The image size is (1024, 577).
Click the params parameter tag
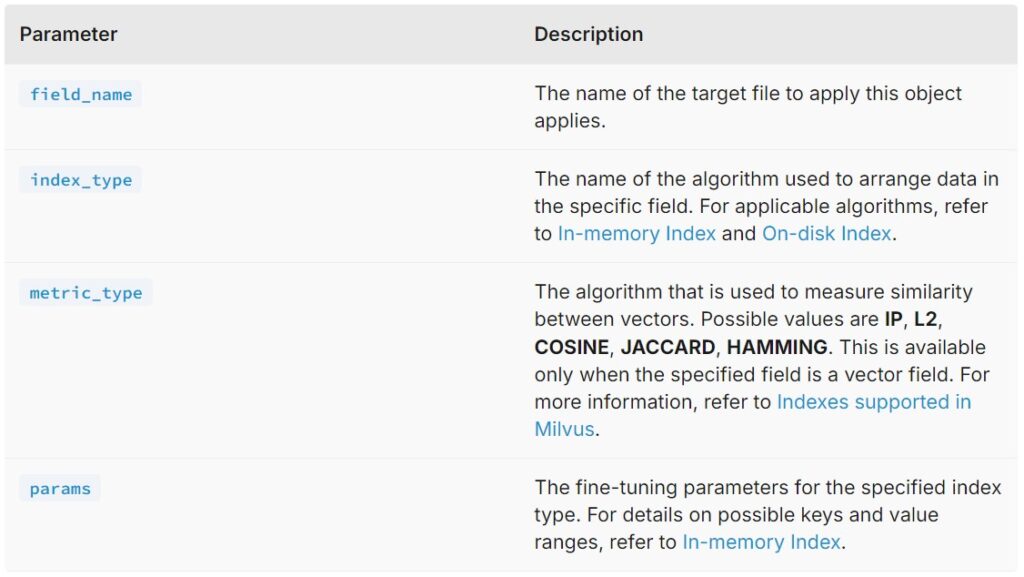60,489
